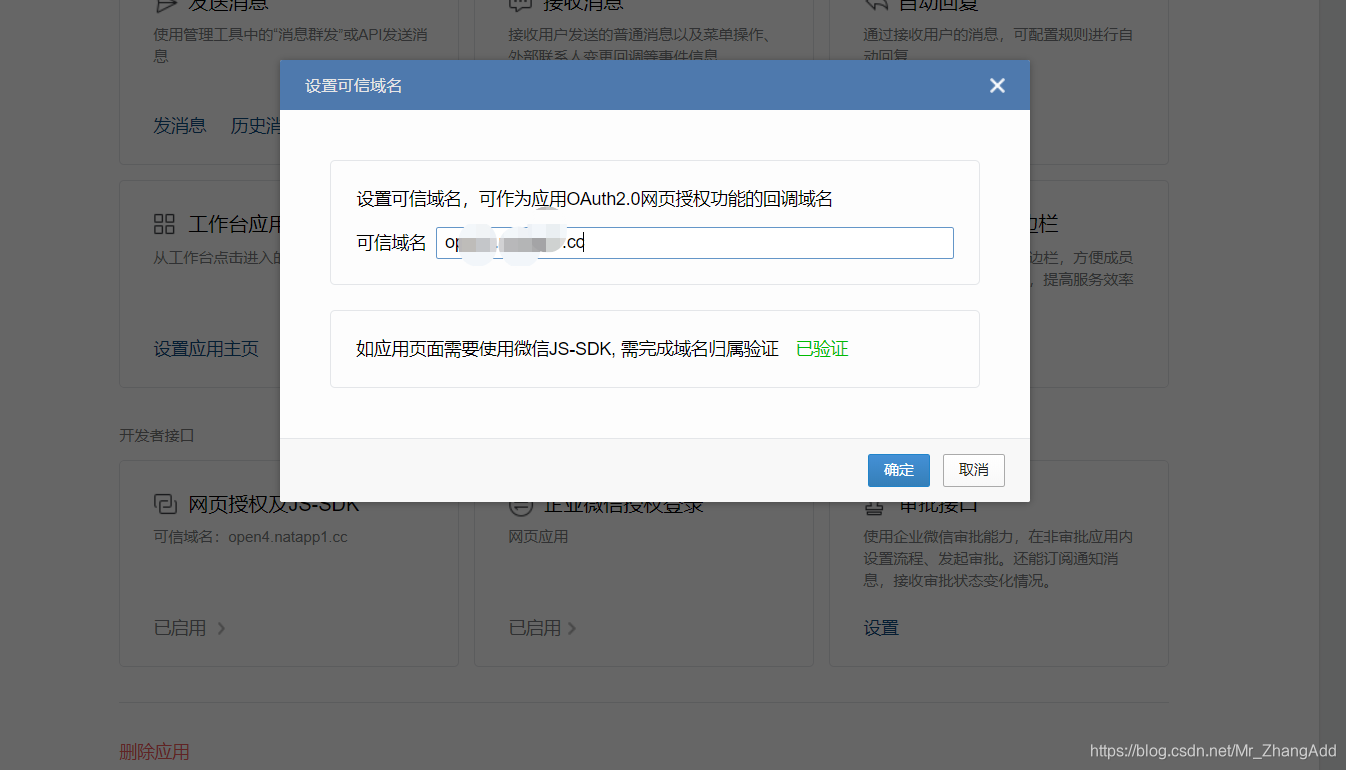Click the 网页授权及JS-SDK panel icon

pyautogui.click(x=163, y=503)
